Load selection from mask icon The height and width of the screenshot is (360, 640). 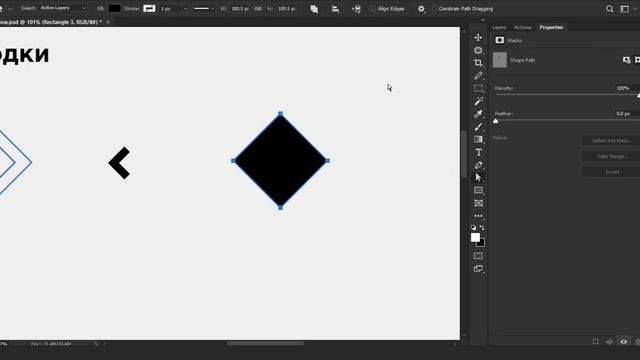596,342
